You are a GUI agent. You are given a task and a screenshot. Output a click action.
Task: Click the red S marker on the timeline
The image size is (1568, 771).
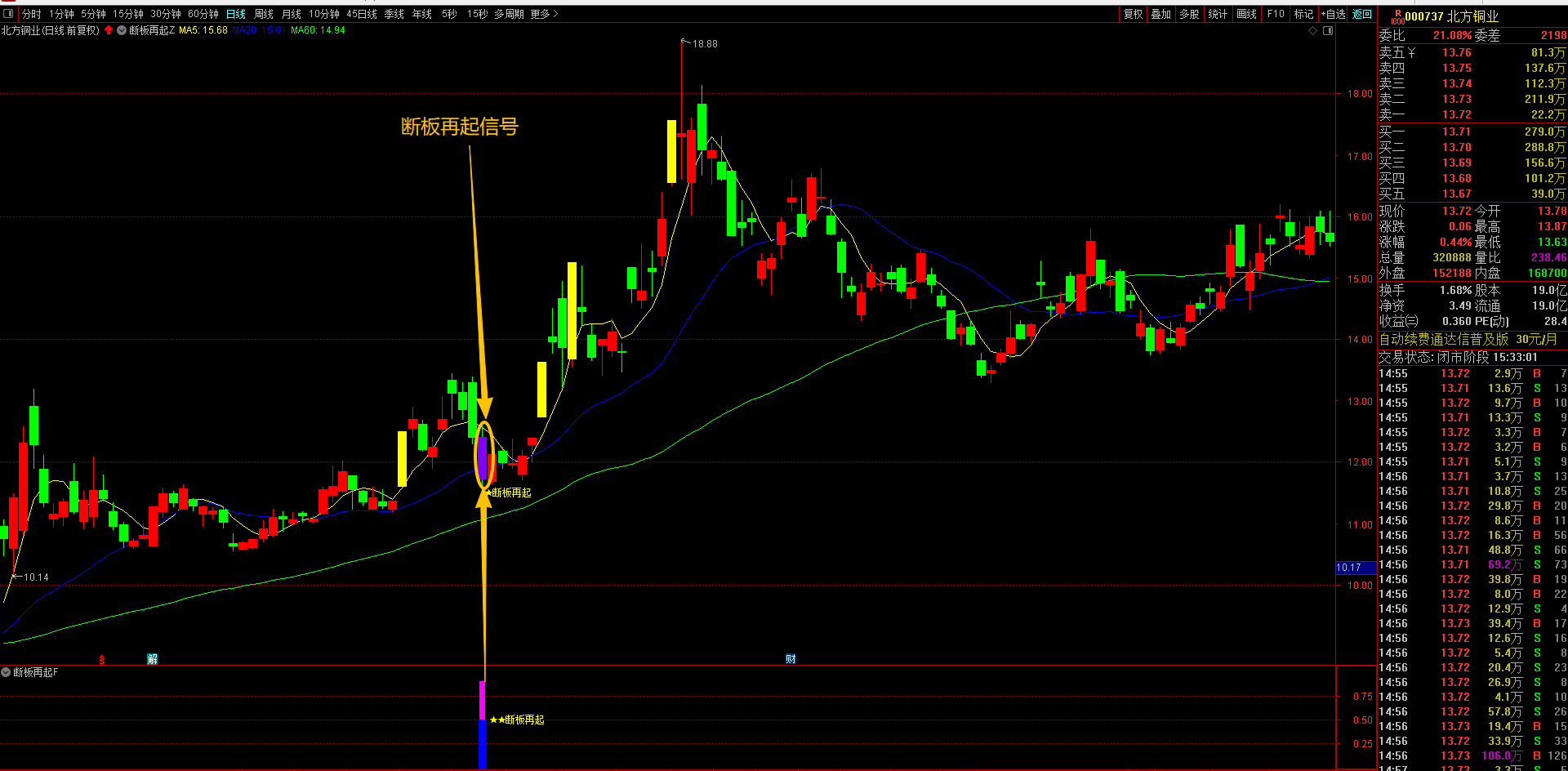101,660
